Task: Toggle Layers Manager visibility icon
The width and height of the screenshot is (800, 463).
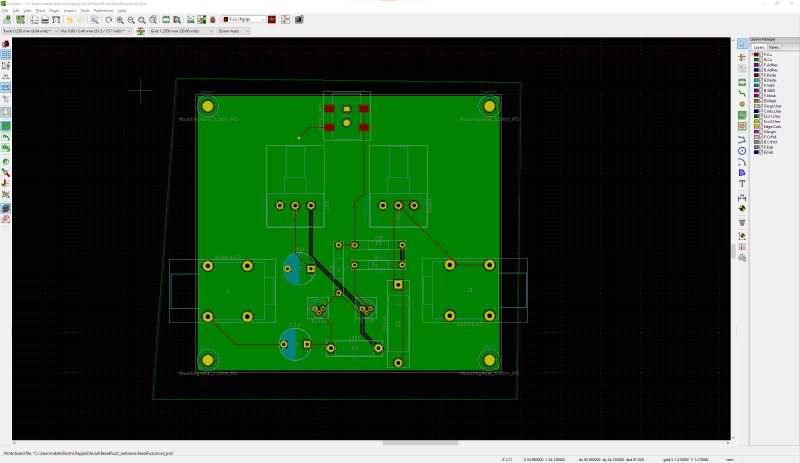Action: [x=6, y=208]
